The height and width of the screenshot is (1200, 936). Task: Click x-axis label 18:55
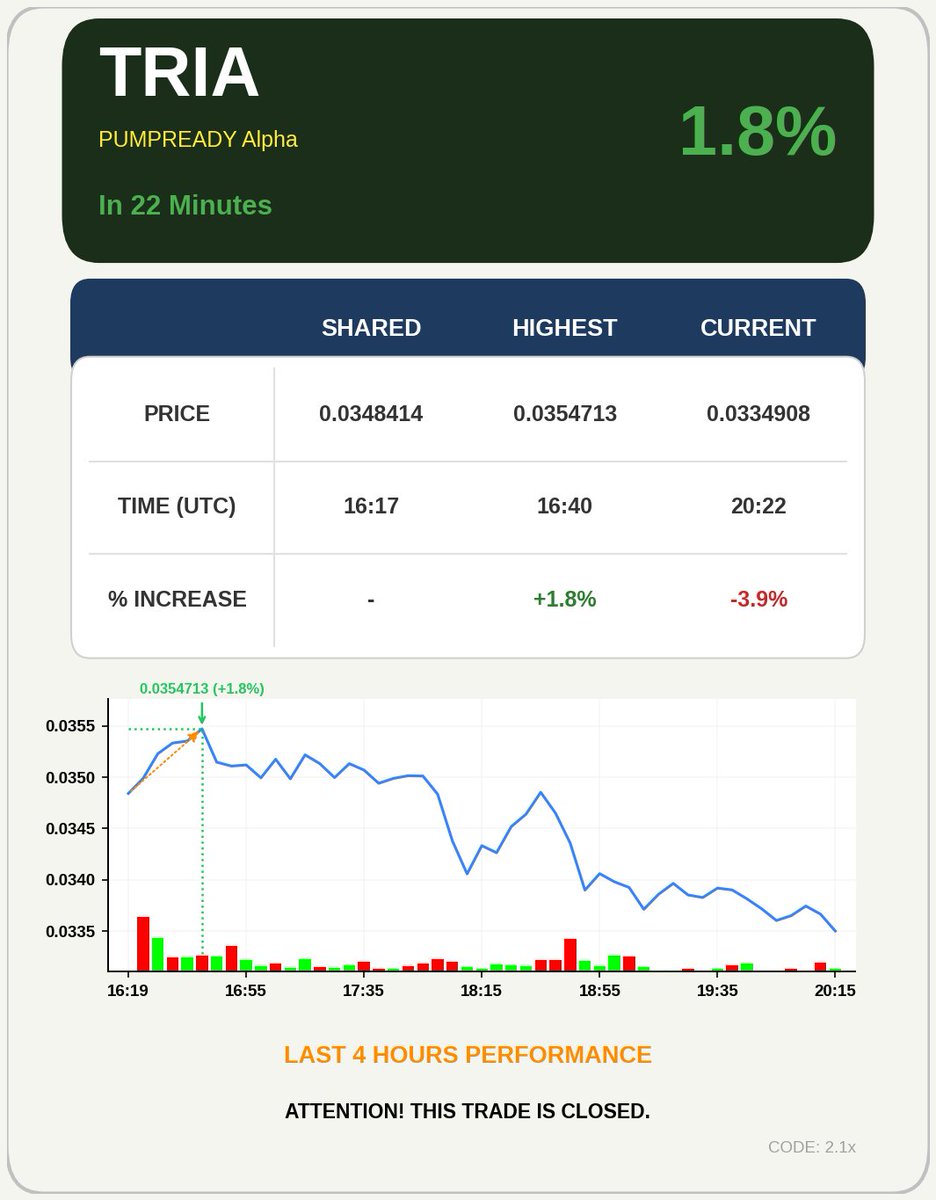(x=599, y=990)
